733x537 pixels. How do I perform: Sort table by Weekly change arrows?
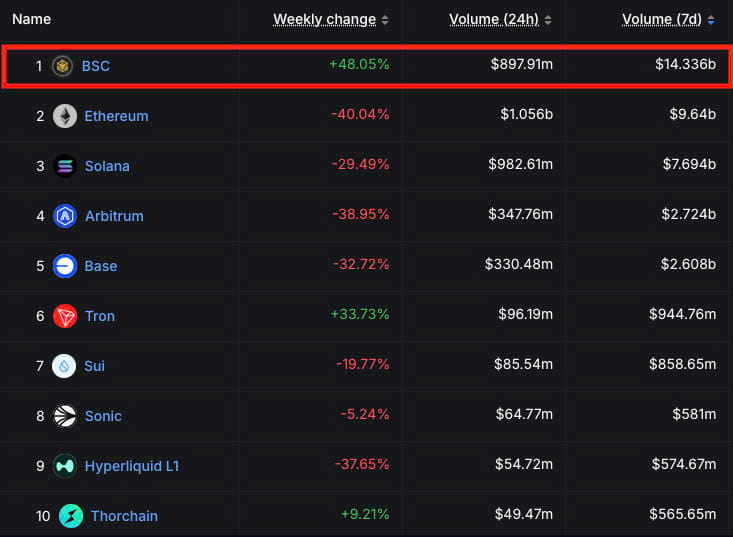click(386, 20)
